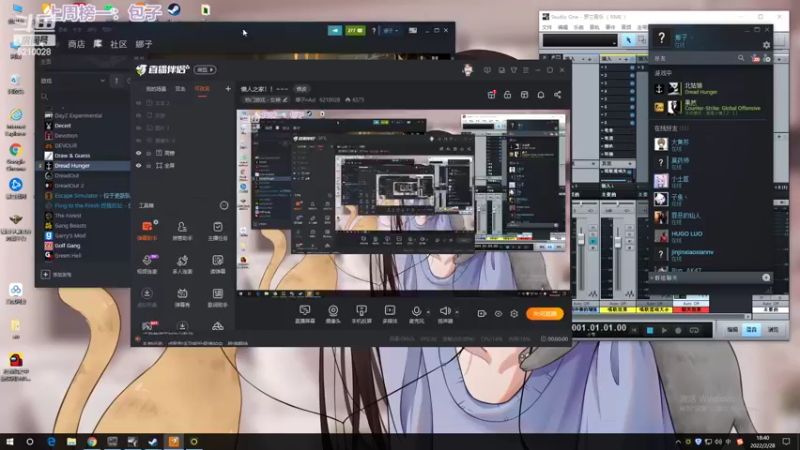
Task: Open the Steam 社区 tab
Action: (118, 44)
